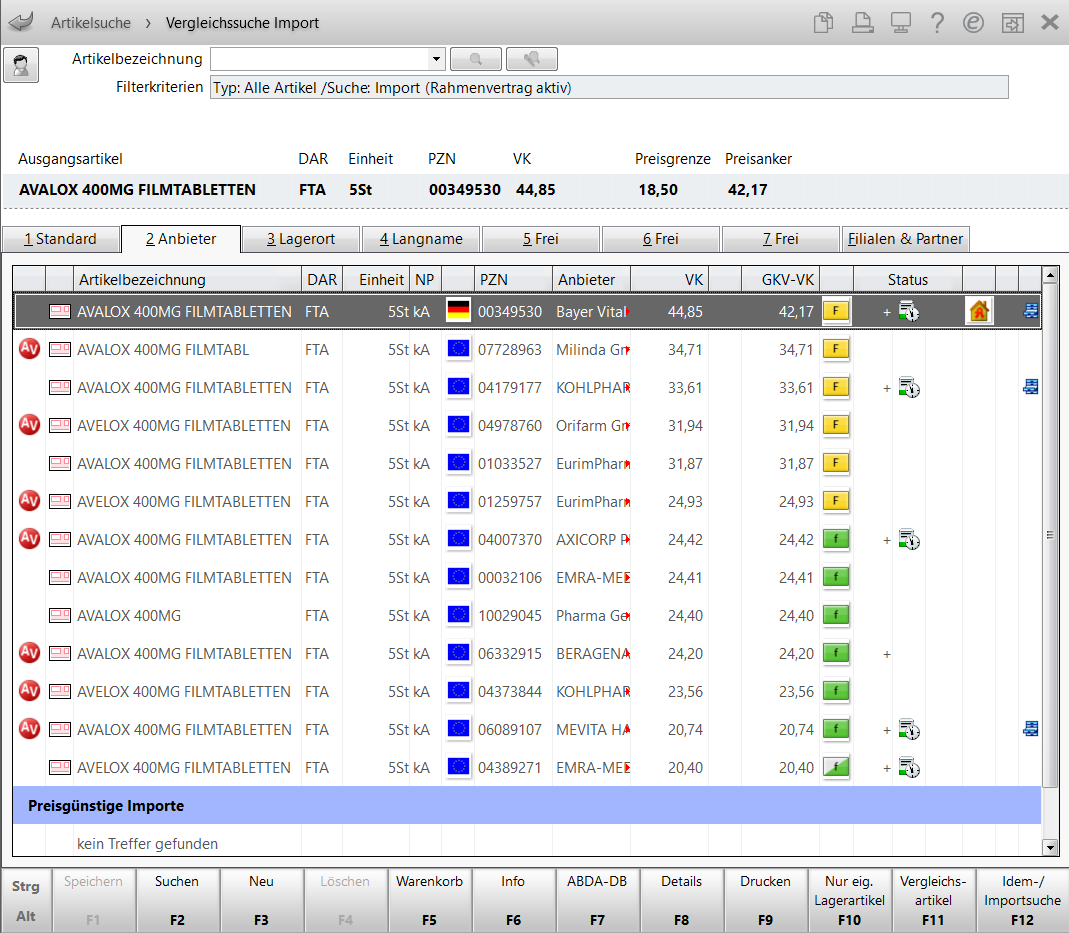Click the MEVITA supplier cell
Image resolution: width=1069 pixels, height=933 pixels.
click(x=592, y=729)
